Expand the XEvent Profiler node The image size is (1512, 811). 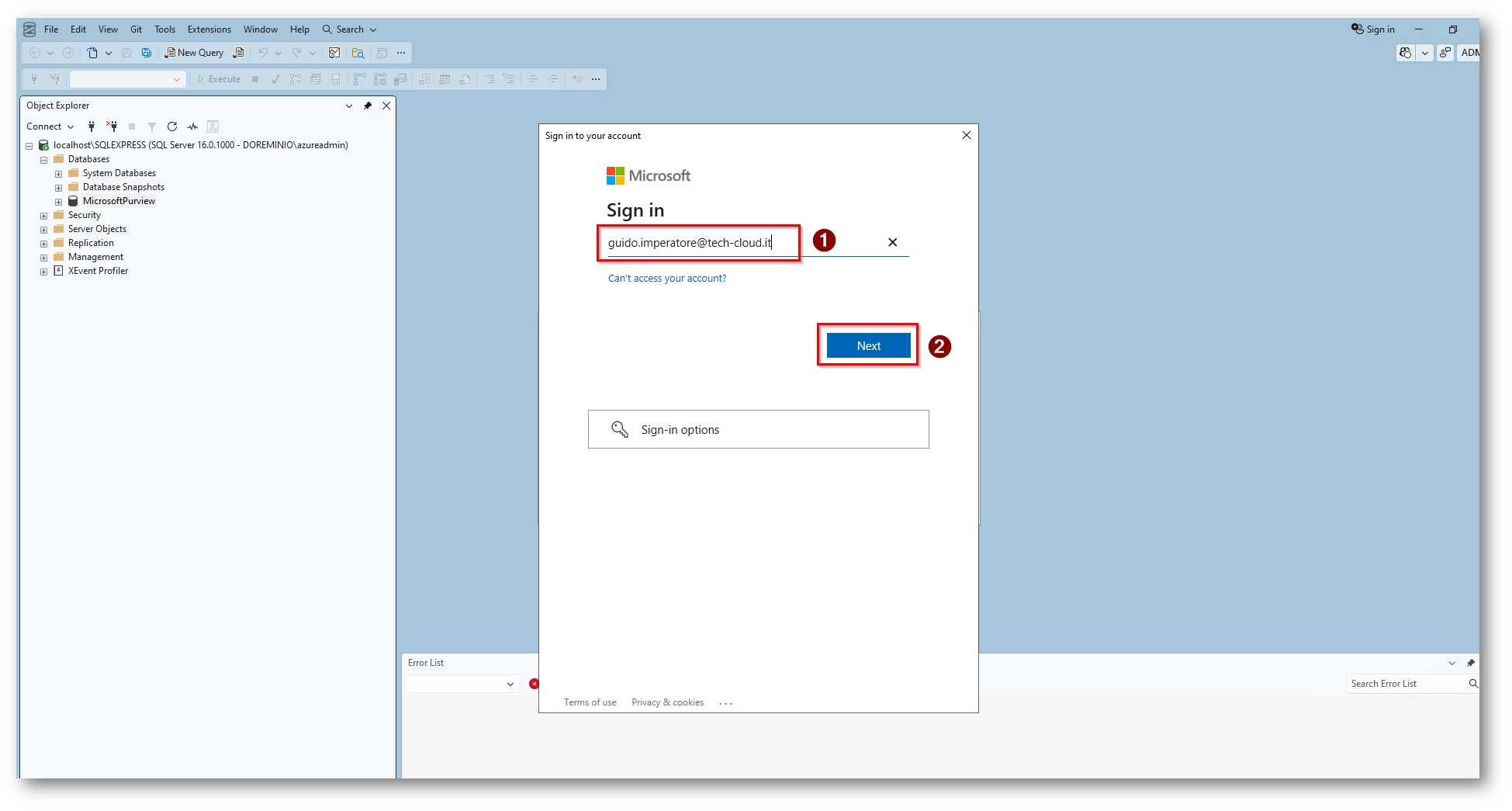(x=44, y=272)
